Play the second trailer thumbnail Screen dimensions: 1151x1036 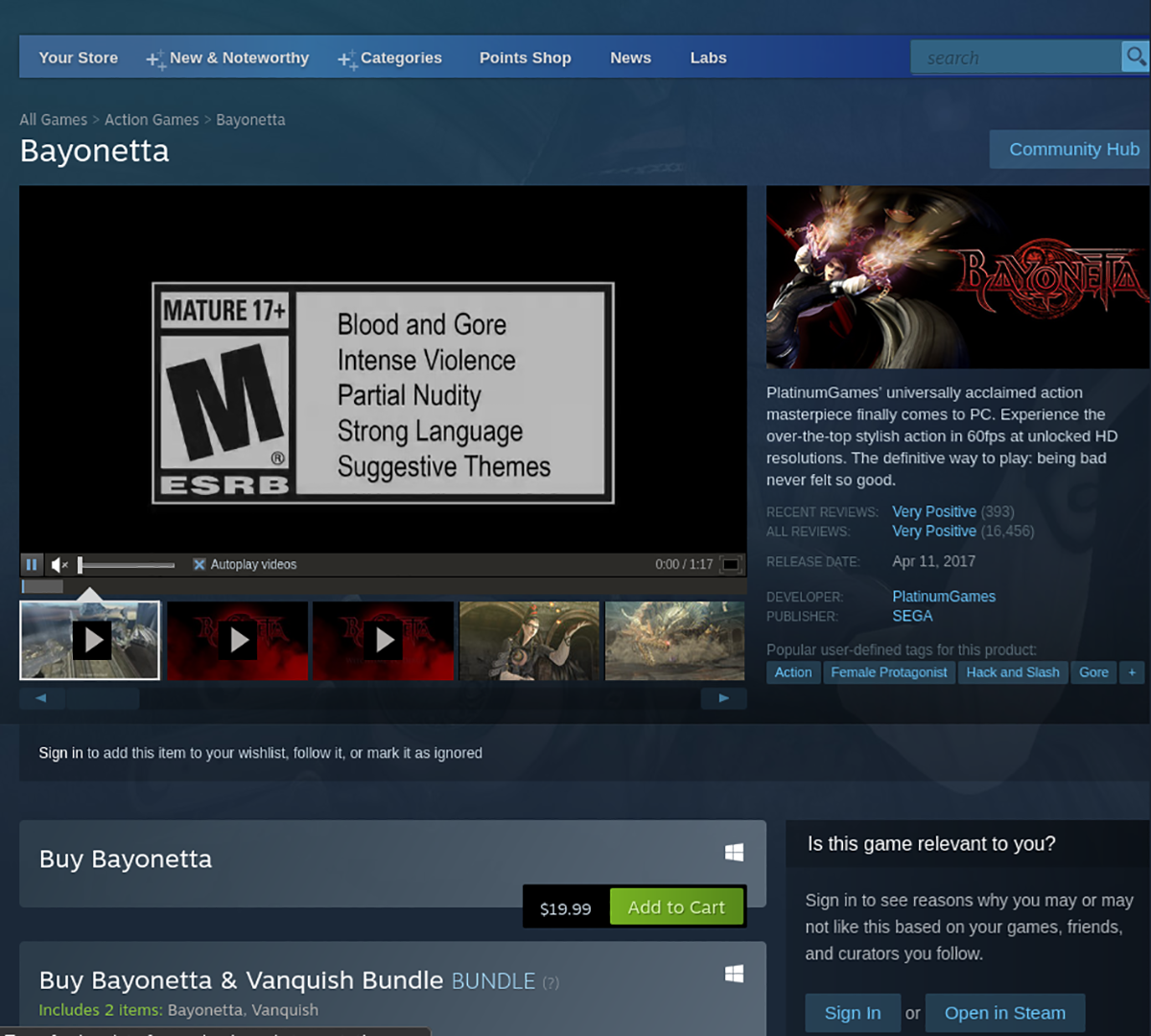tap(238, 641)
